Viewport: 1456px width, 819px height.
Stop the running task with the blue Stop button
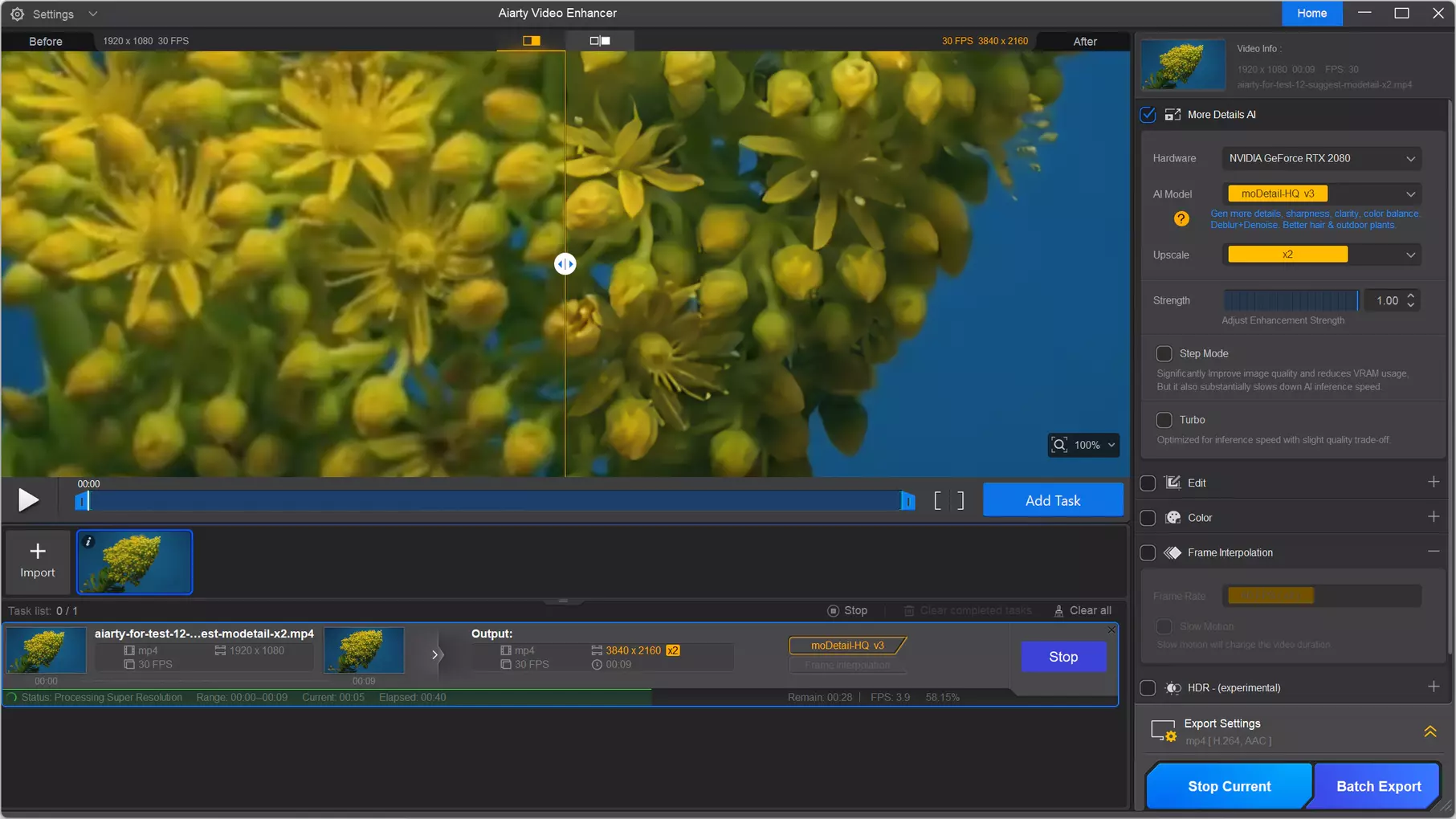(1063, 657)
